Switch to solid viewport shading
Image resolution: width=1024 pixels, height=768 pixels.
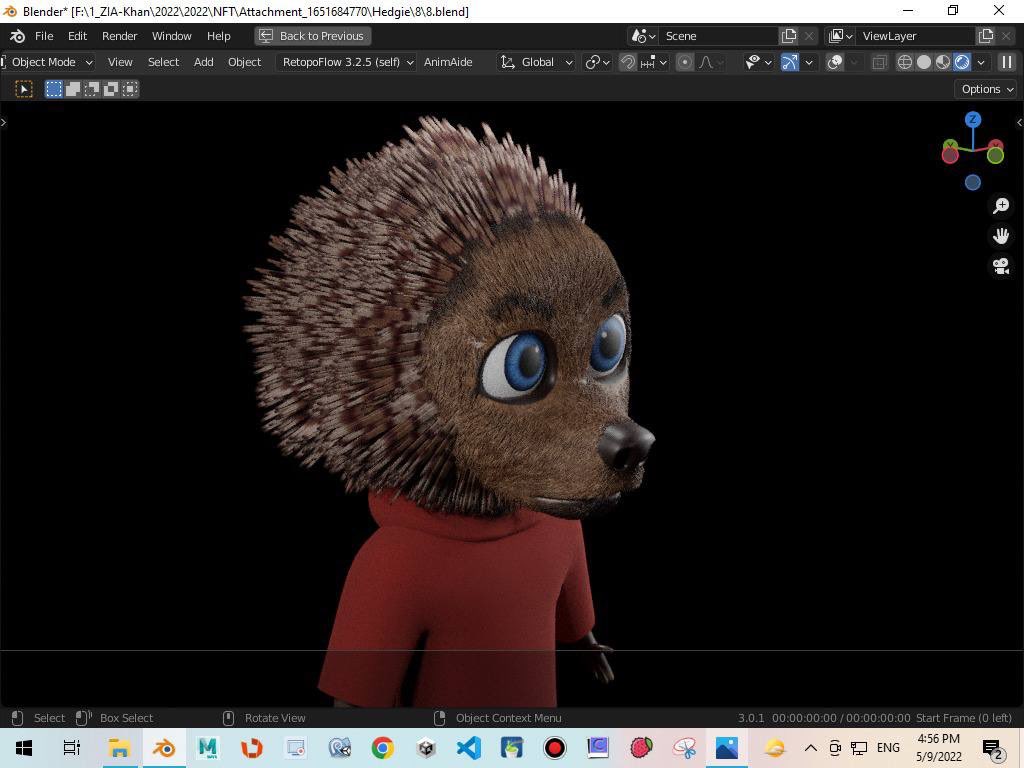click(x=923, y=62)
